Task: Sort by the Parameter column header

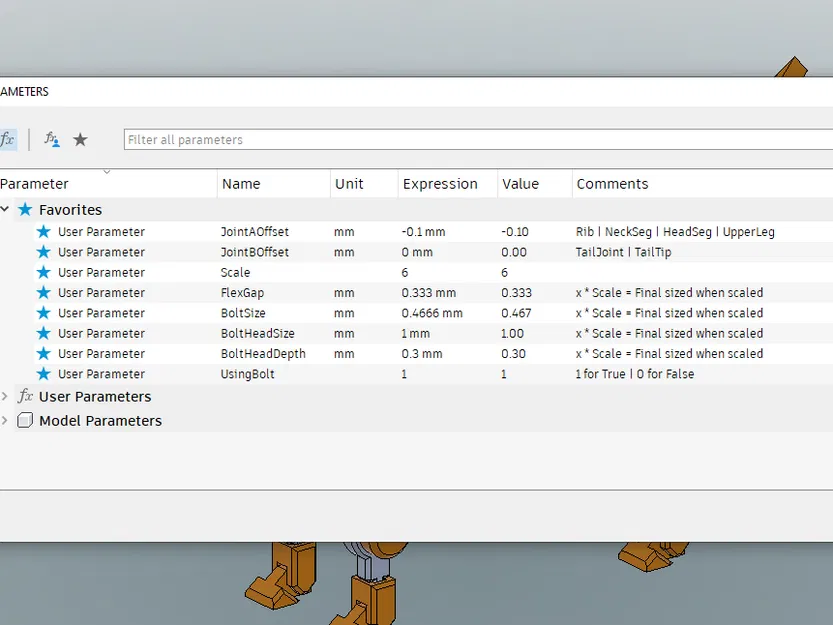Action: (x=35, y=184)
